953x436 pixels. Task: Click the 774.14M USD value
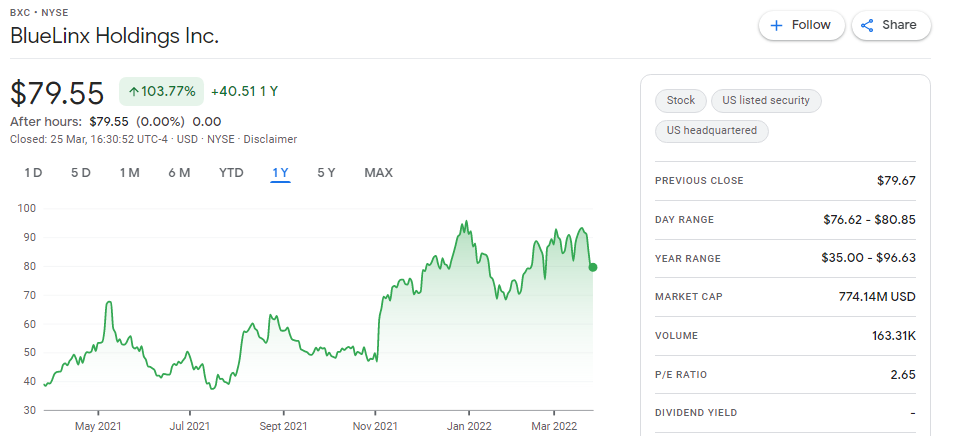877,297
